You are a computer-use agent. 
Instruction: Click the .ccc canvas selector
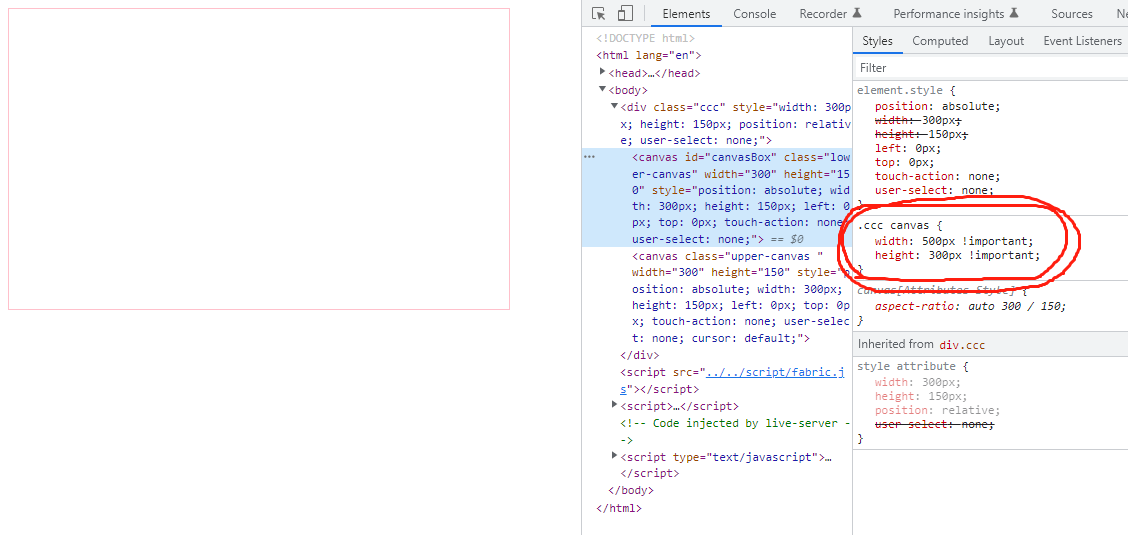pos(892,227)
